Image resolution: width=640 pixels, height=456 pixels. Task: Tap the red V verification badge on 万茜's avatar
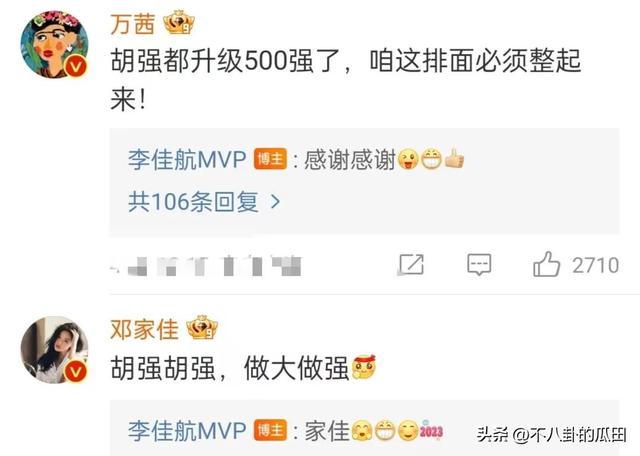[76, 66]
